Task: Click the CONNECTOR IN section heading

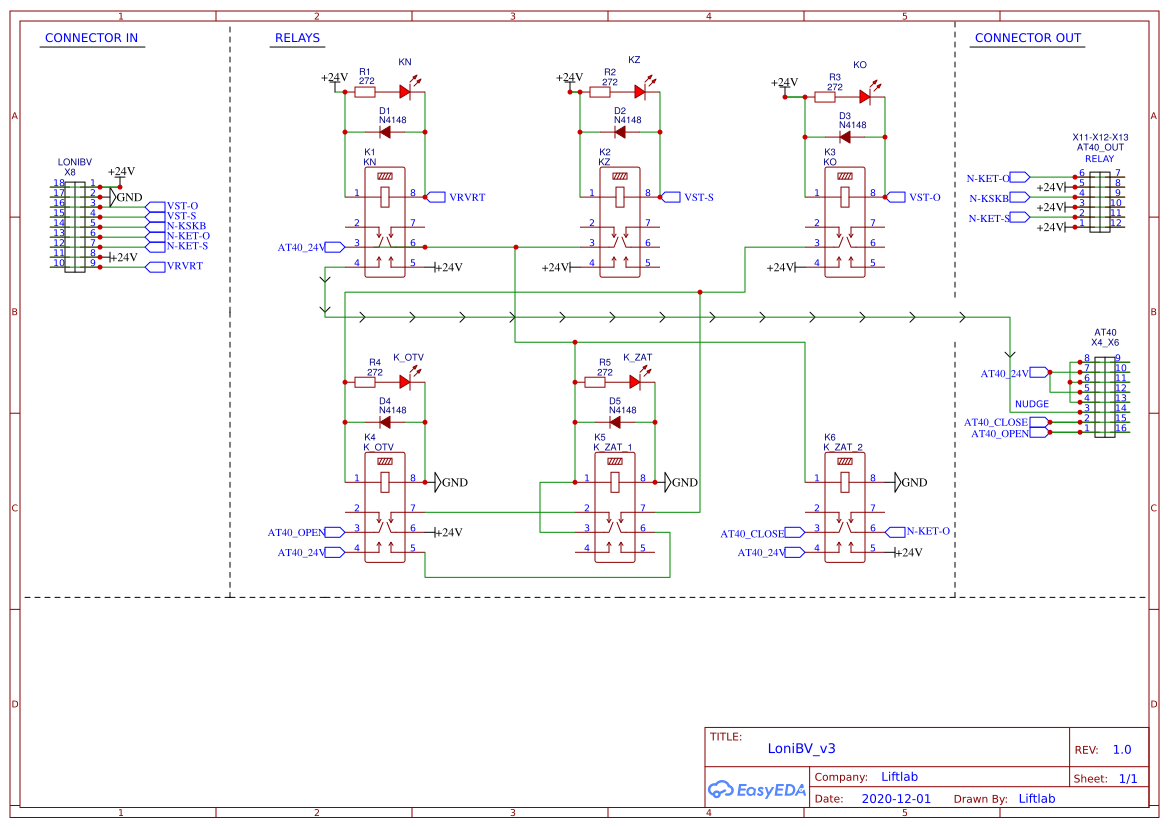Action: [x=91, y=37]
